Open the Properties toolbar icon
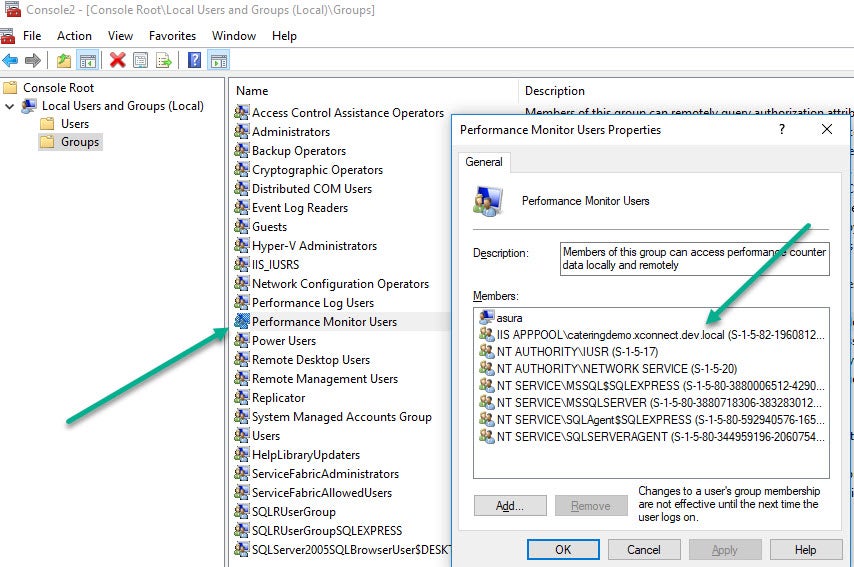Viewport: 854px width, 567px height. tap(141, 60)
